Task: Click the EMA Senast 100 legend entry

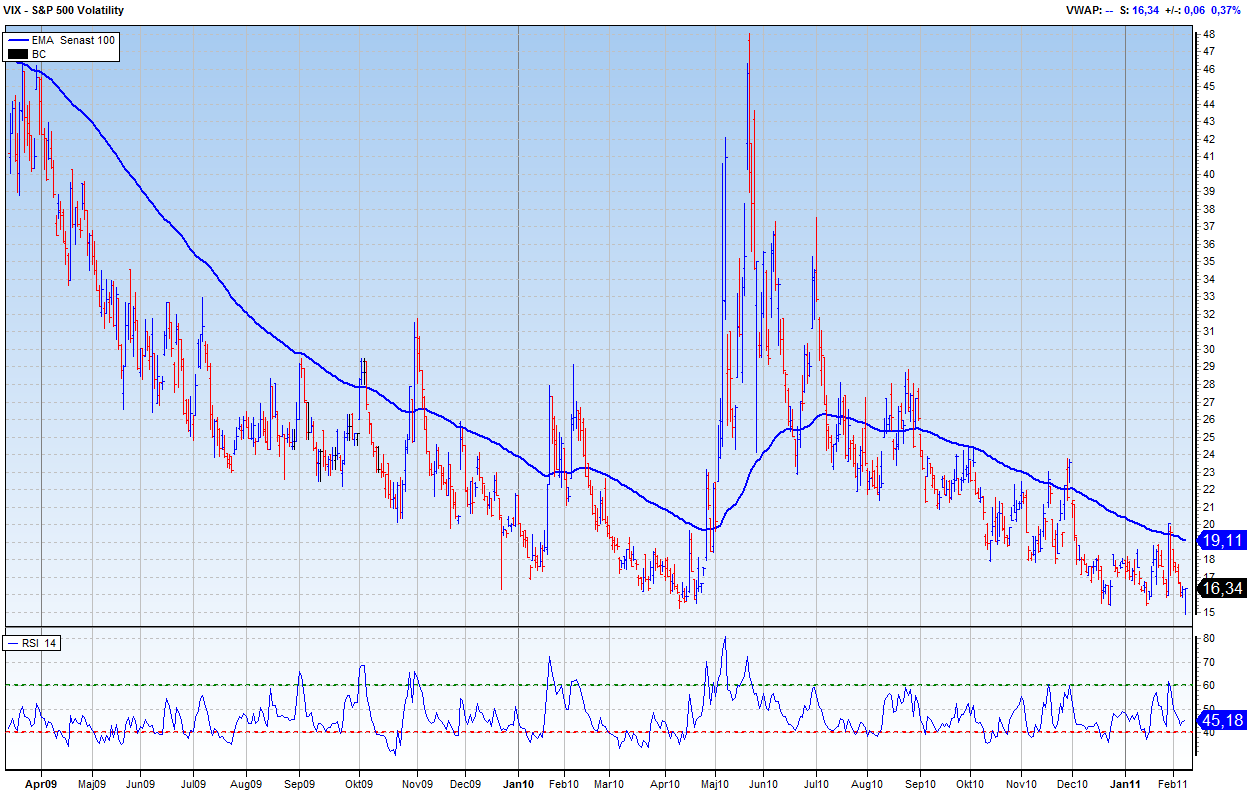Action: pyautogui.click(x=73, y=39)
